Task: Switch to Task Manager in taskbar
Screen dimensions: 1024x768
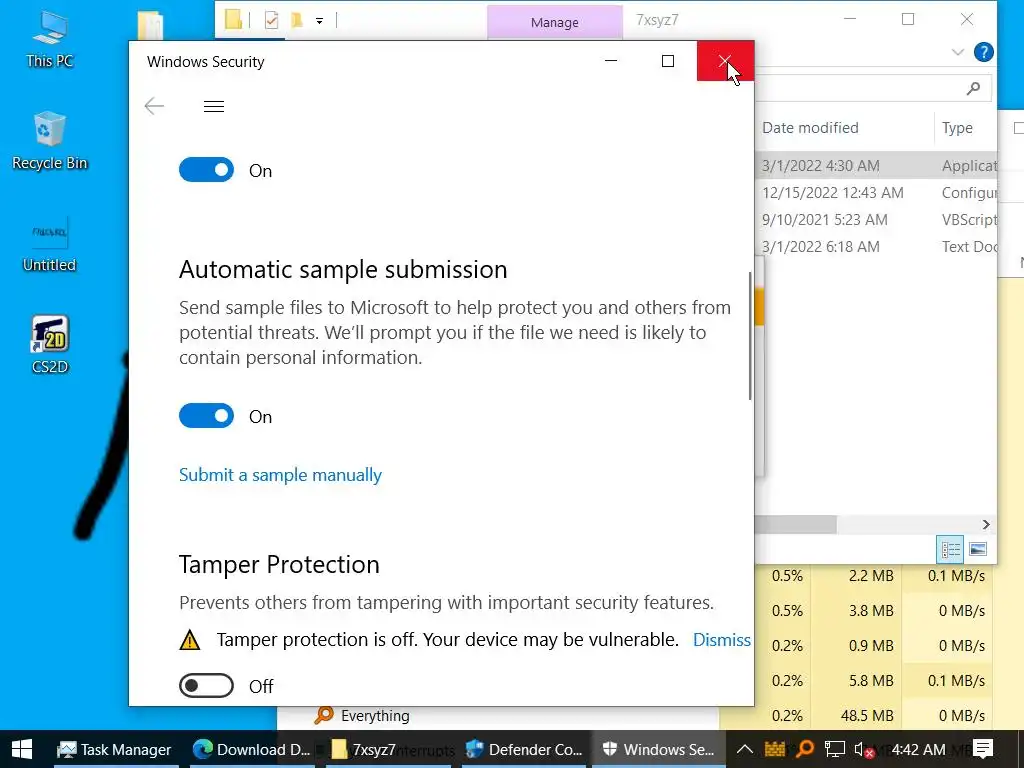Action: 115,749
